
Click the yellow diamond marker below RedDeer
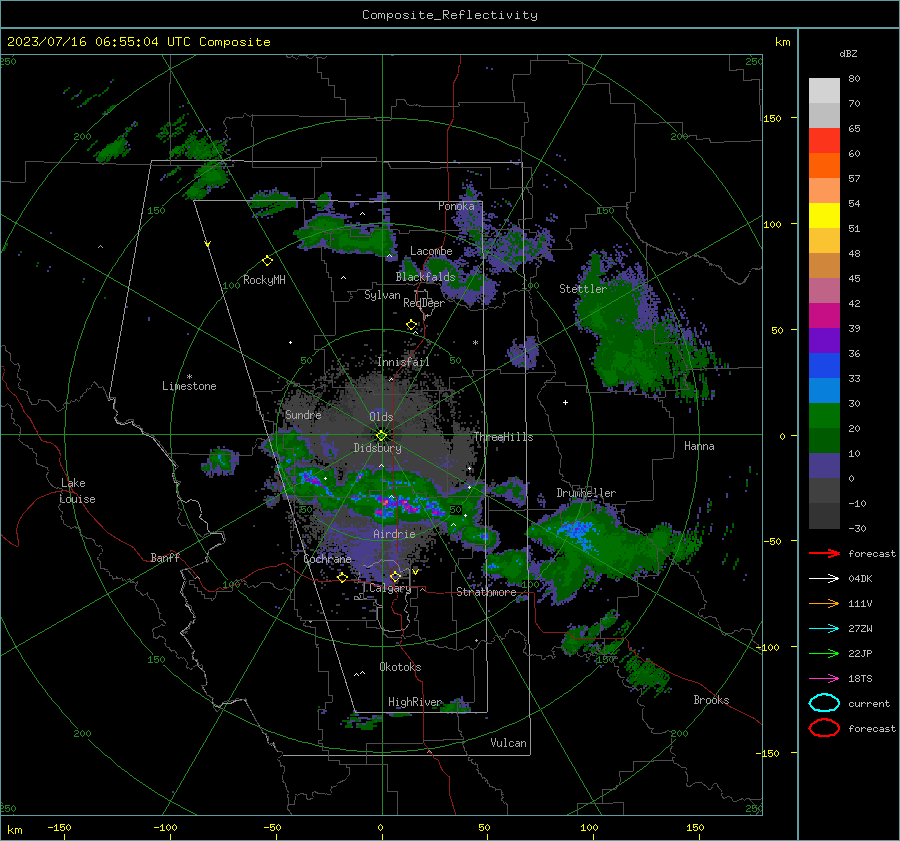pyautogui.click(x=412, y=325)
